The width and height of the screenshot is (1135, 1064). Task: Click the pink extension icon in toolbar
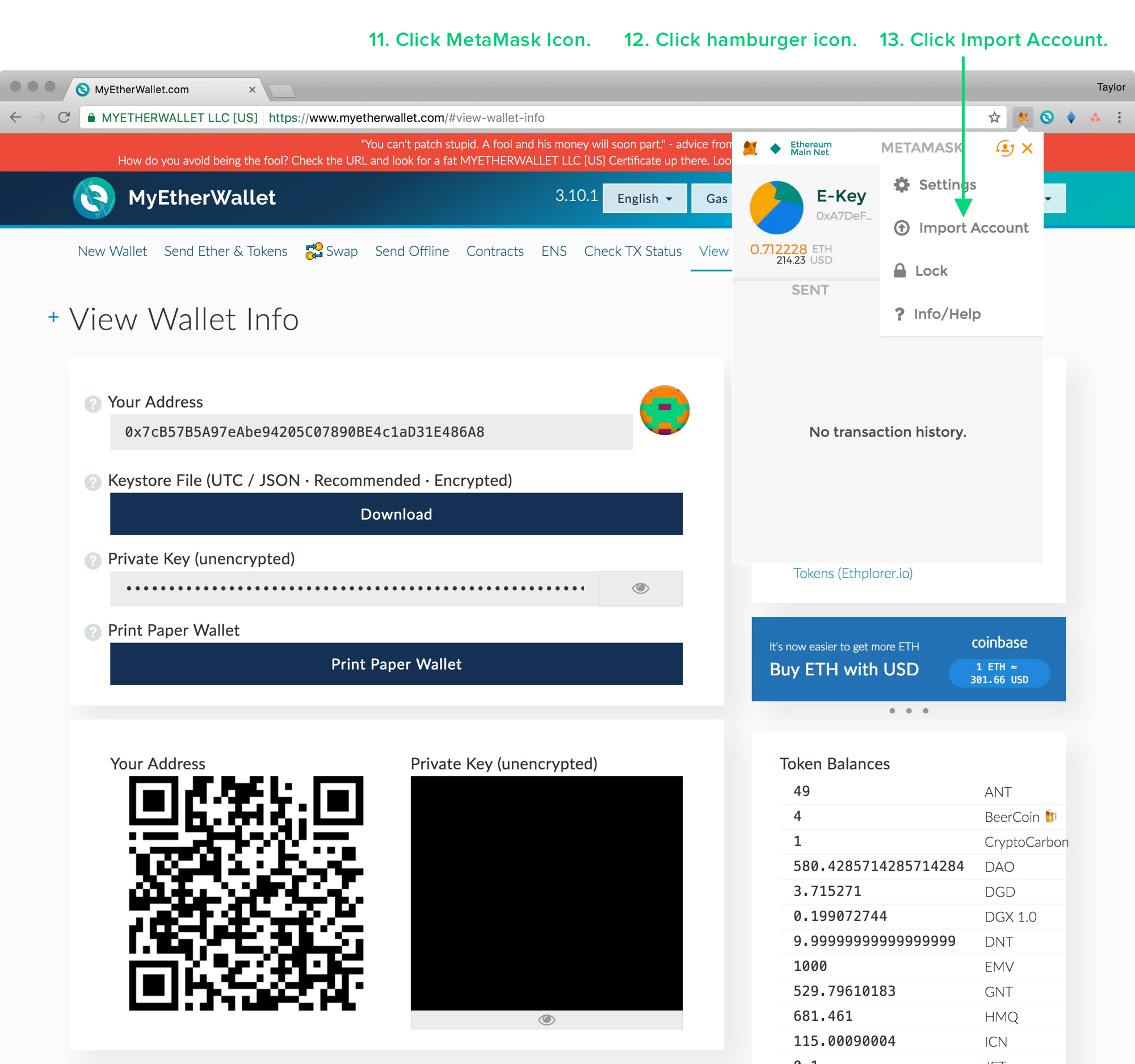coord(1095,117)
